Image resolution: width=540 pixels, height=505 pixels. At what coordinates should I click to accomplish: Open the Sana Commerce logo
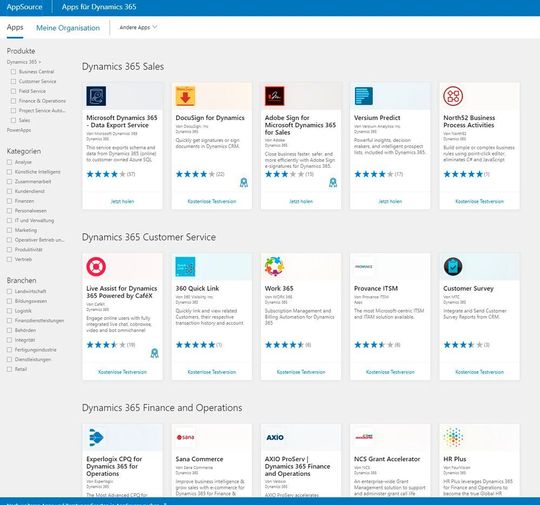(x=185, y=437)
